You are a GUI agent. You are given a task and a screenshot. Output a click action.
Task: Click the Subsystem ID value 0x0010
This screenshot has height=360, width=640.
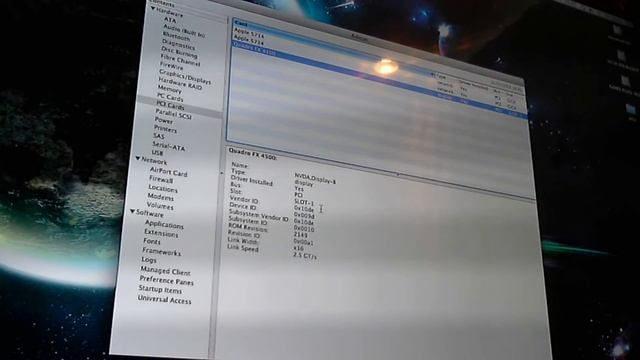(304, 229)
